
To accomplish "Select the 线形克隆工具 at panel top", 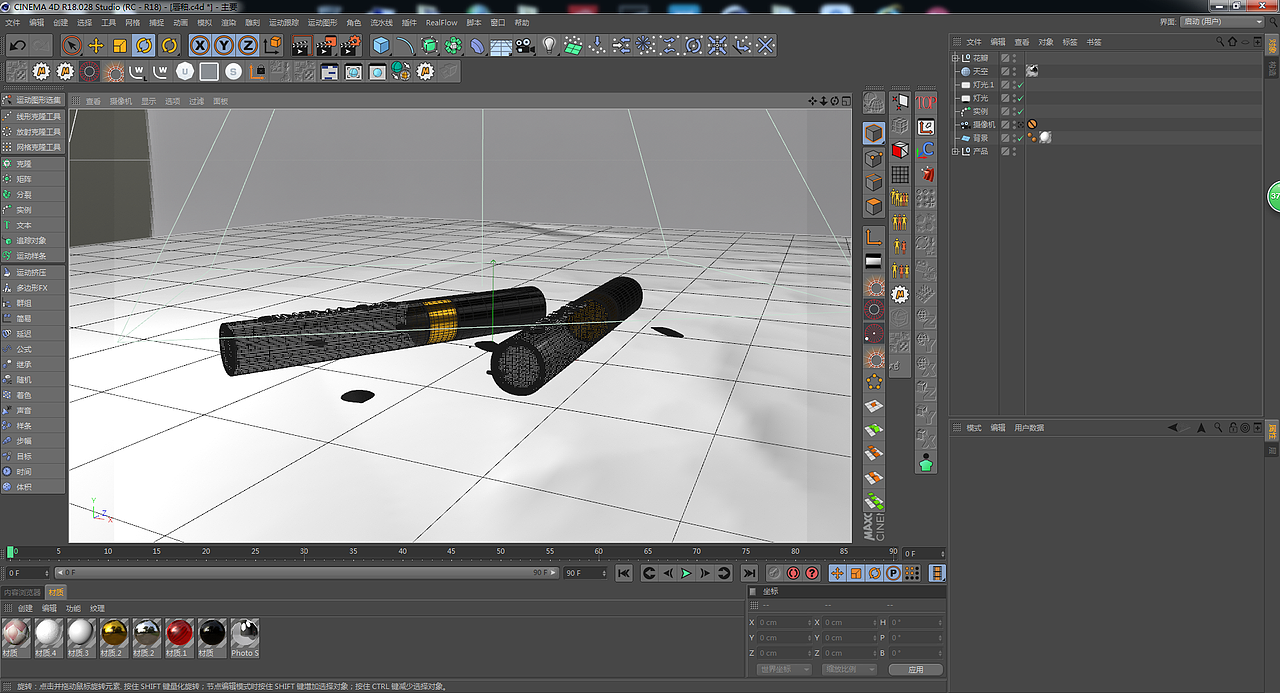I will (x=30, y=116).
